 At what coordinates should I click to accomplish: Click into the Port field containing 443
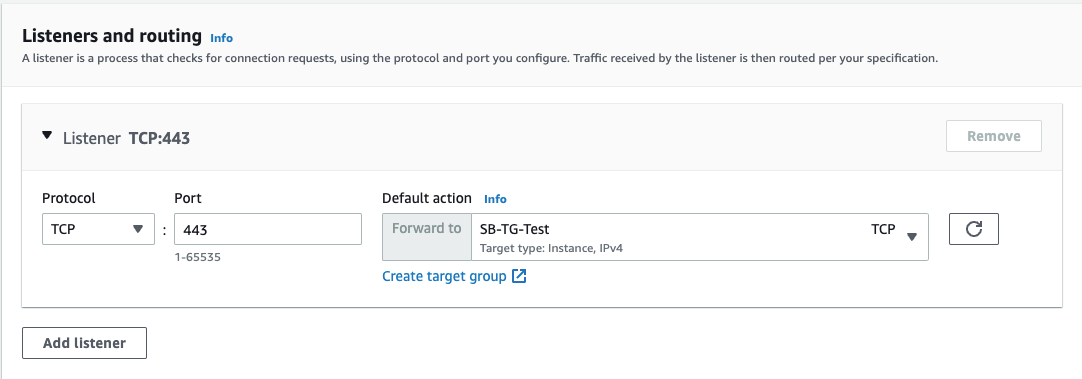268,229
